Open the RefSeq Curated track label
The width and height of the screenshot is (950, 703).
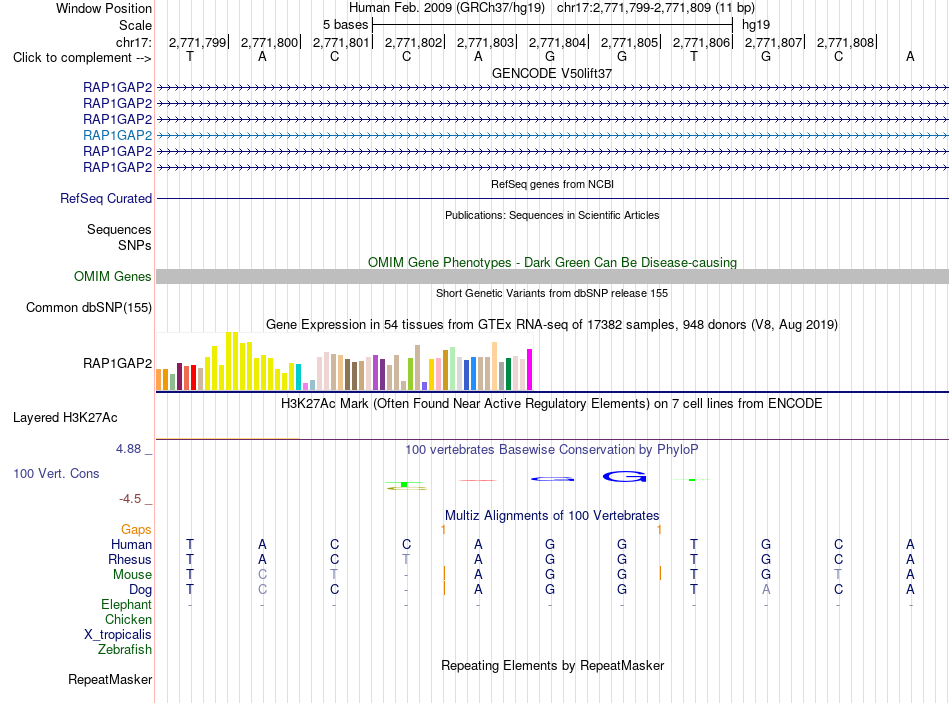tap(106, 198)
